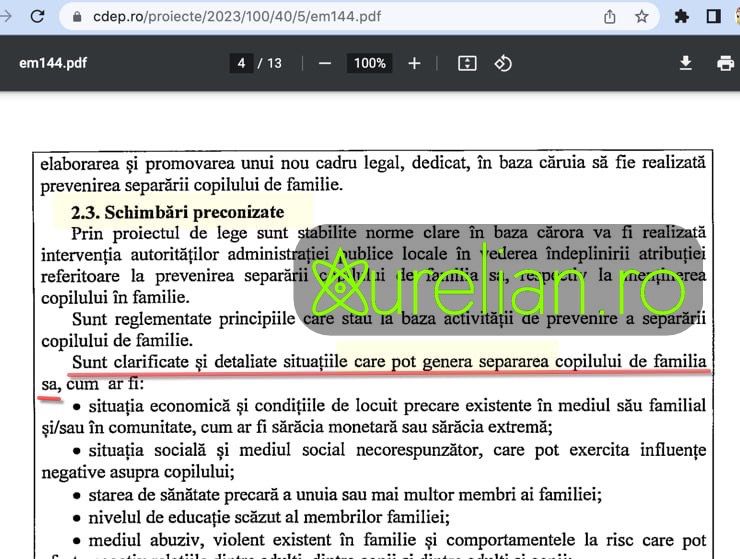The image size is (740, 559).
Task: Bookmark this page with the star icon
Action: [642, 17]
